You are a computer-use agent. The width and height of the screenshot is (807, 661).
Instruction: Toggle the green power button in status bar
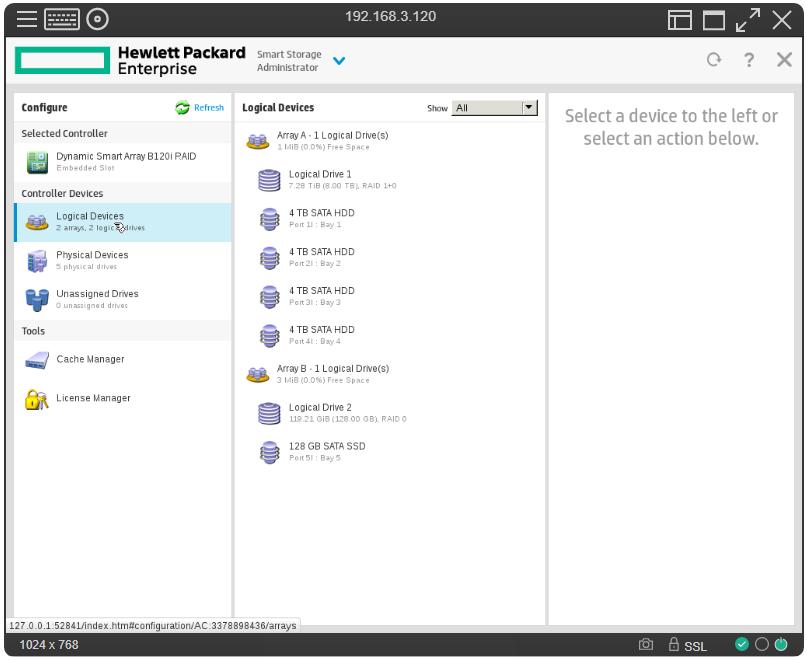[x=781, y=645]
